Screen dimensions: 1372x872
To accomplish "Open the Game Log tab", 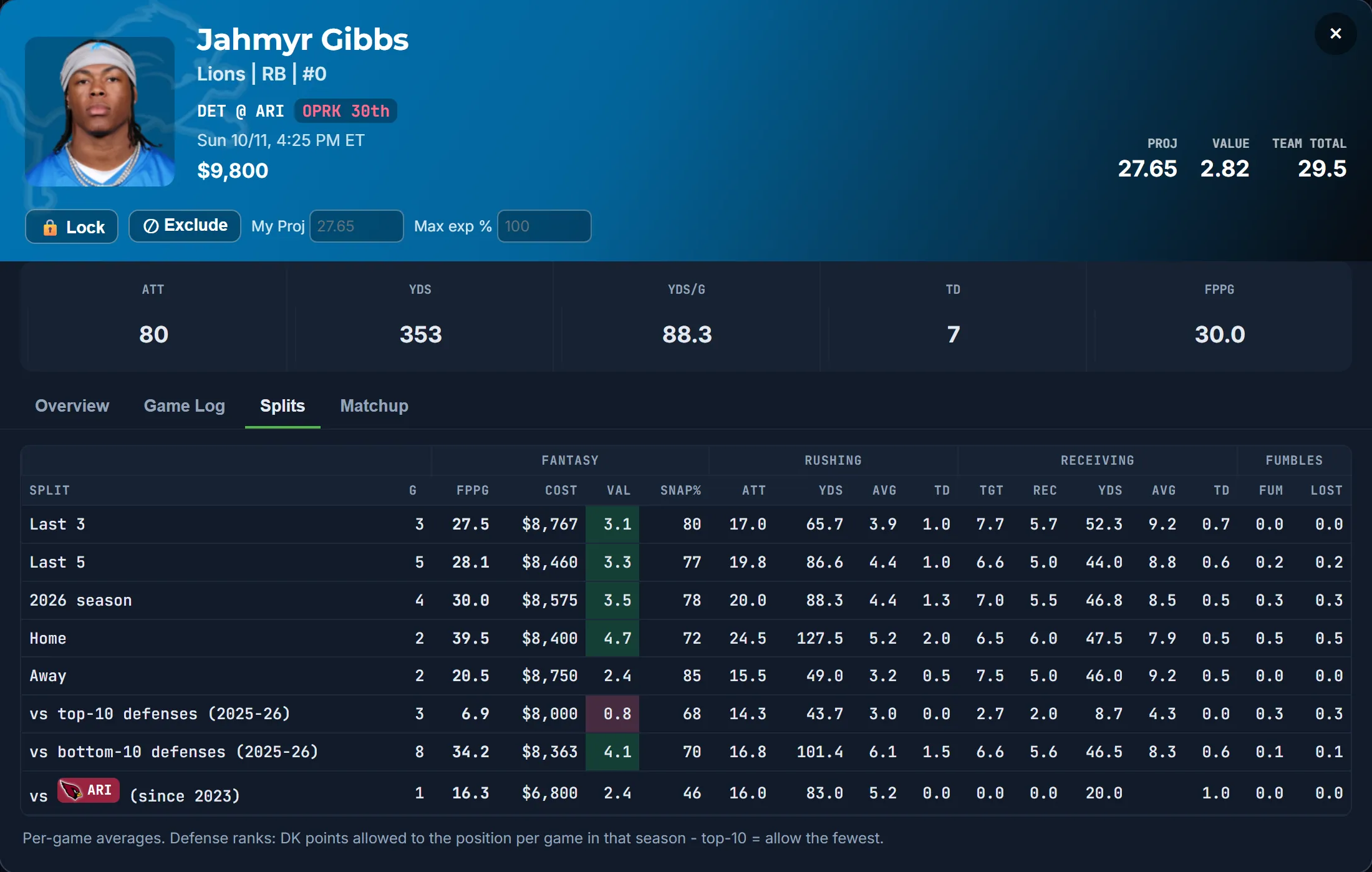I will [x=184, y=406].
